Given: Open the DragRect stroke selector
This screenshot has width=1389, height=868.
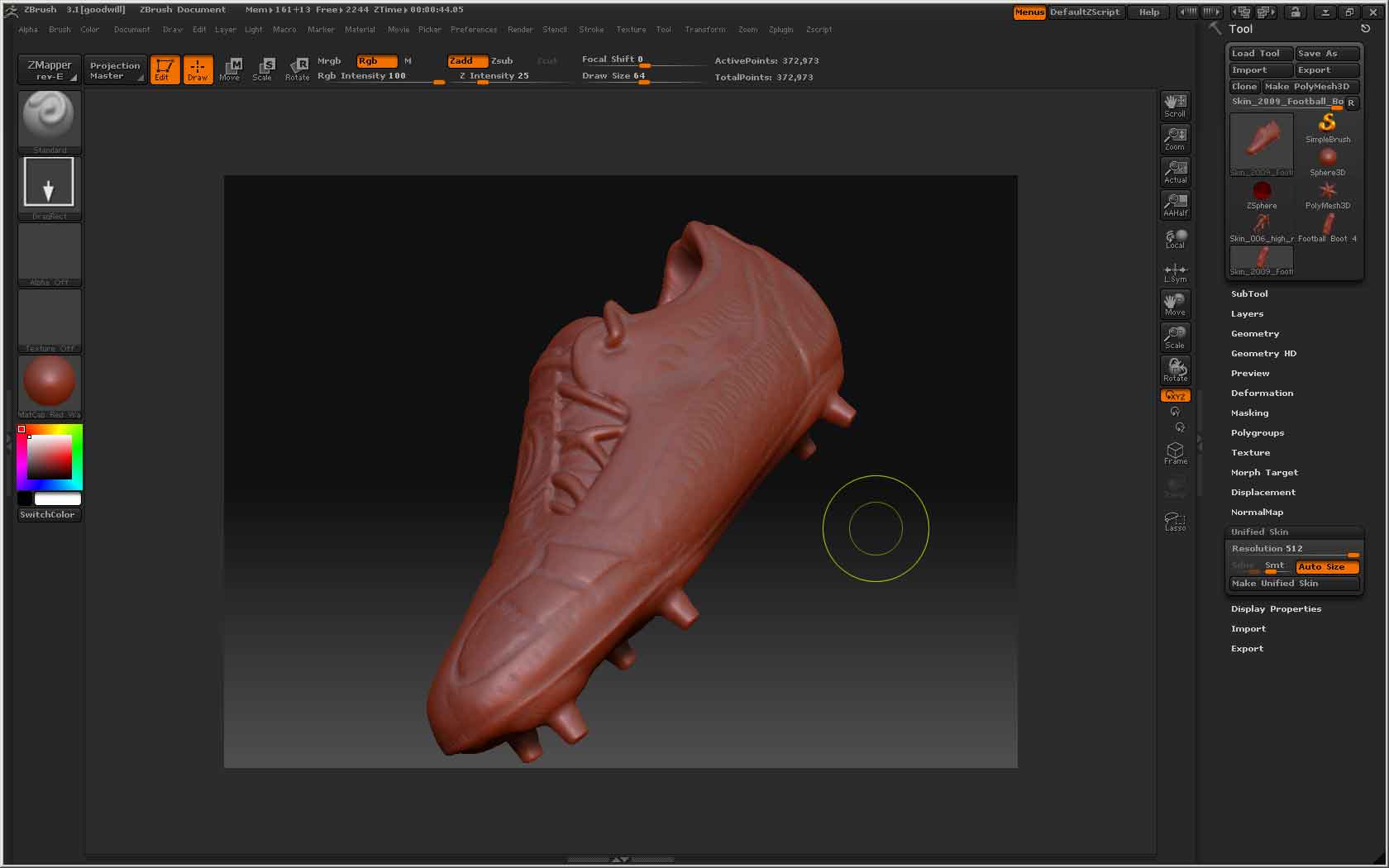Looking at the screenshot, I should coord(50,188).
